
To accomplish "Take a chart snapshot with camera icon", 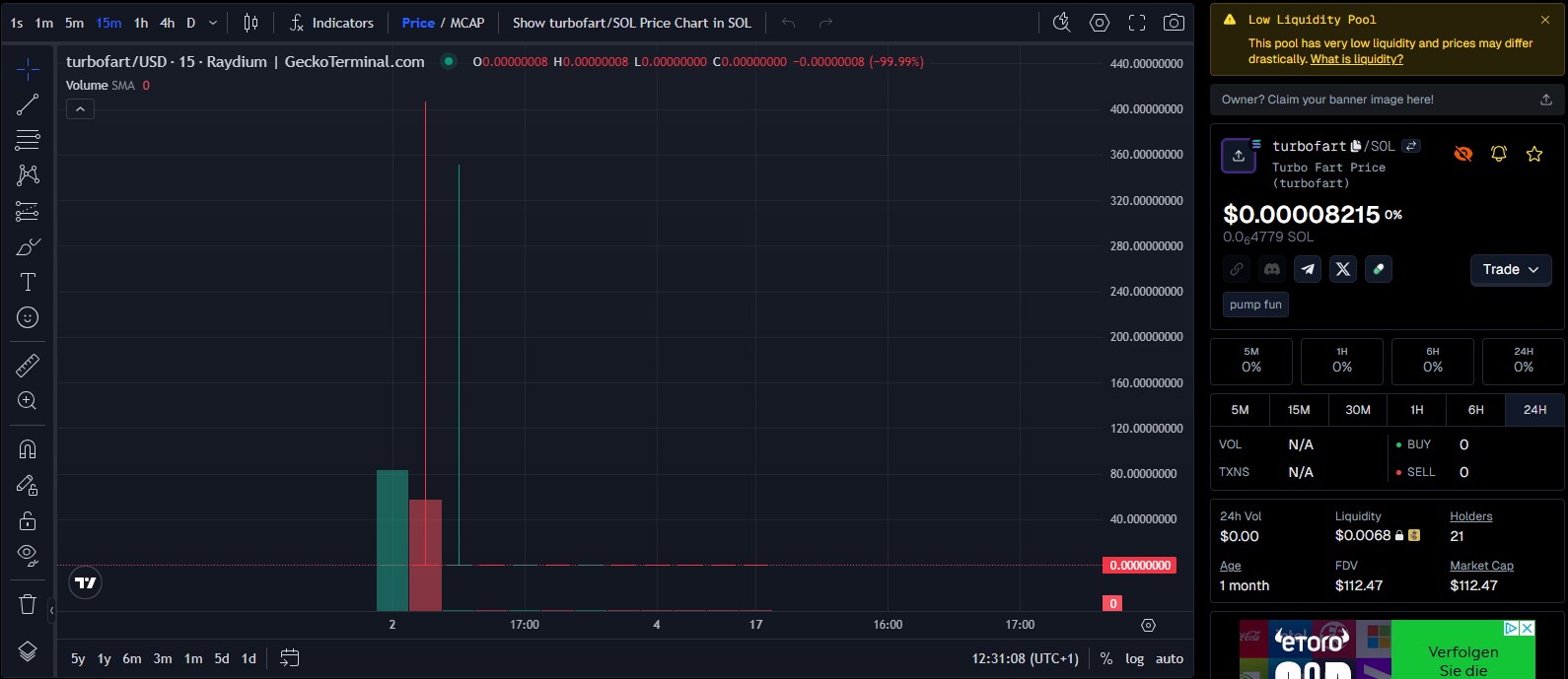I will [x=1174, y=23].
